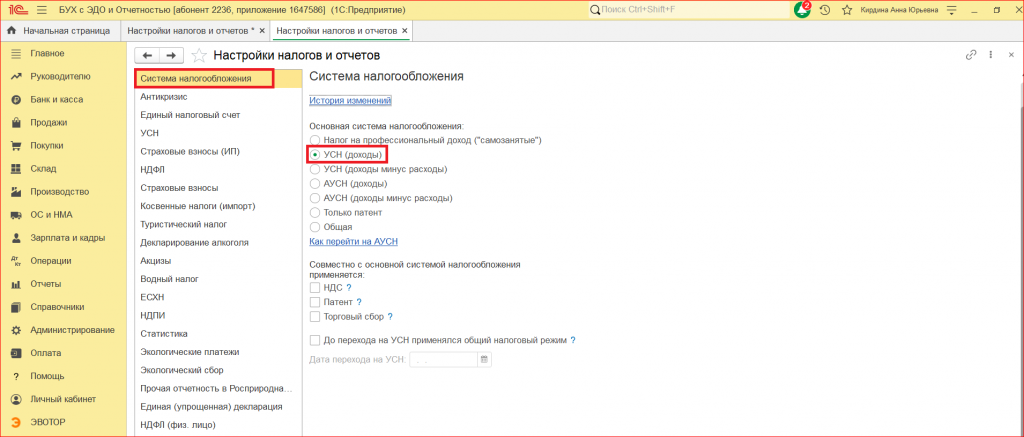Image resolution: width=1024 pixels, height=437 pixels.
Task: Open Как перейти на АУСН link
Action: 353,242
